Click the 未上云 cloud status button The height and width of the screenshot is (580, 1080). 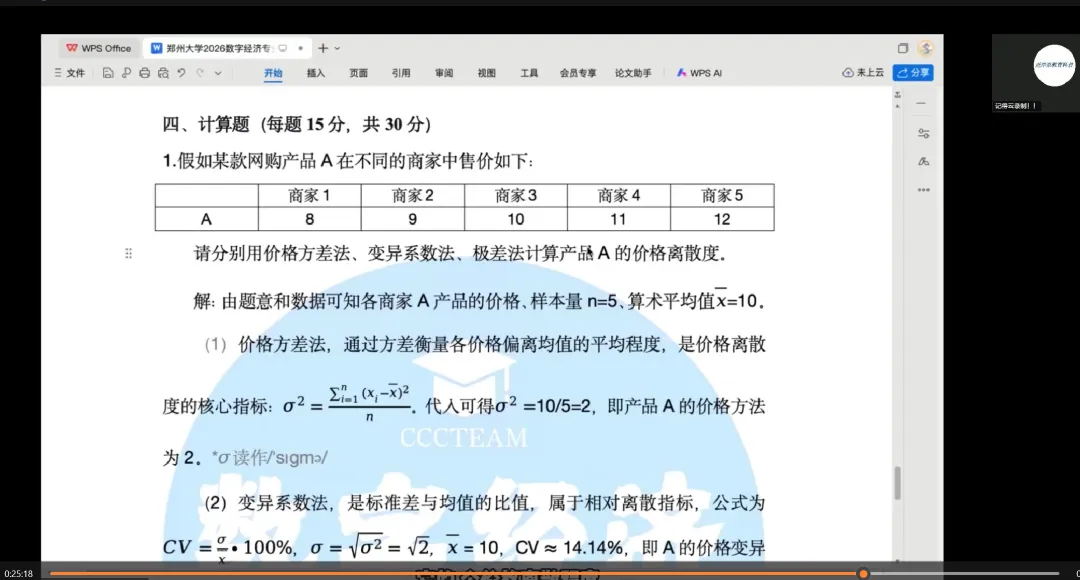[x=863, y=72]
